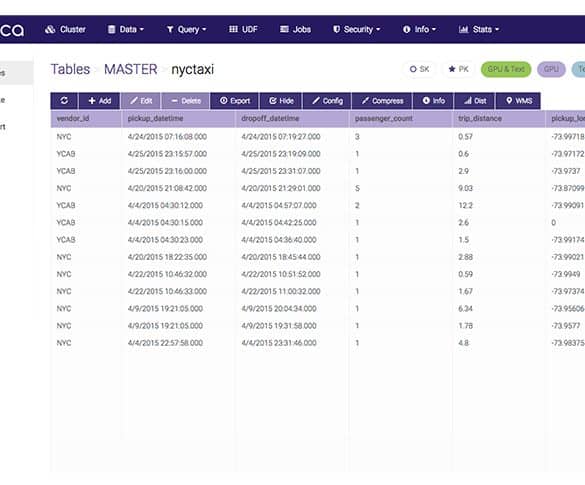This screenshot has width=585, height=485.
Task: Click the Security shield icon
Action: [336, 29]
